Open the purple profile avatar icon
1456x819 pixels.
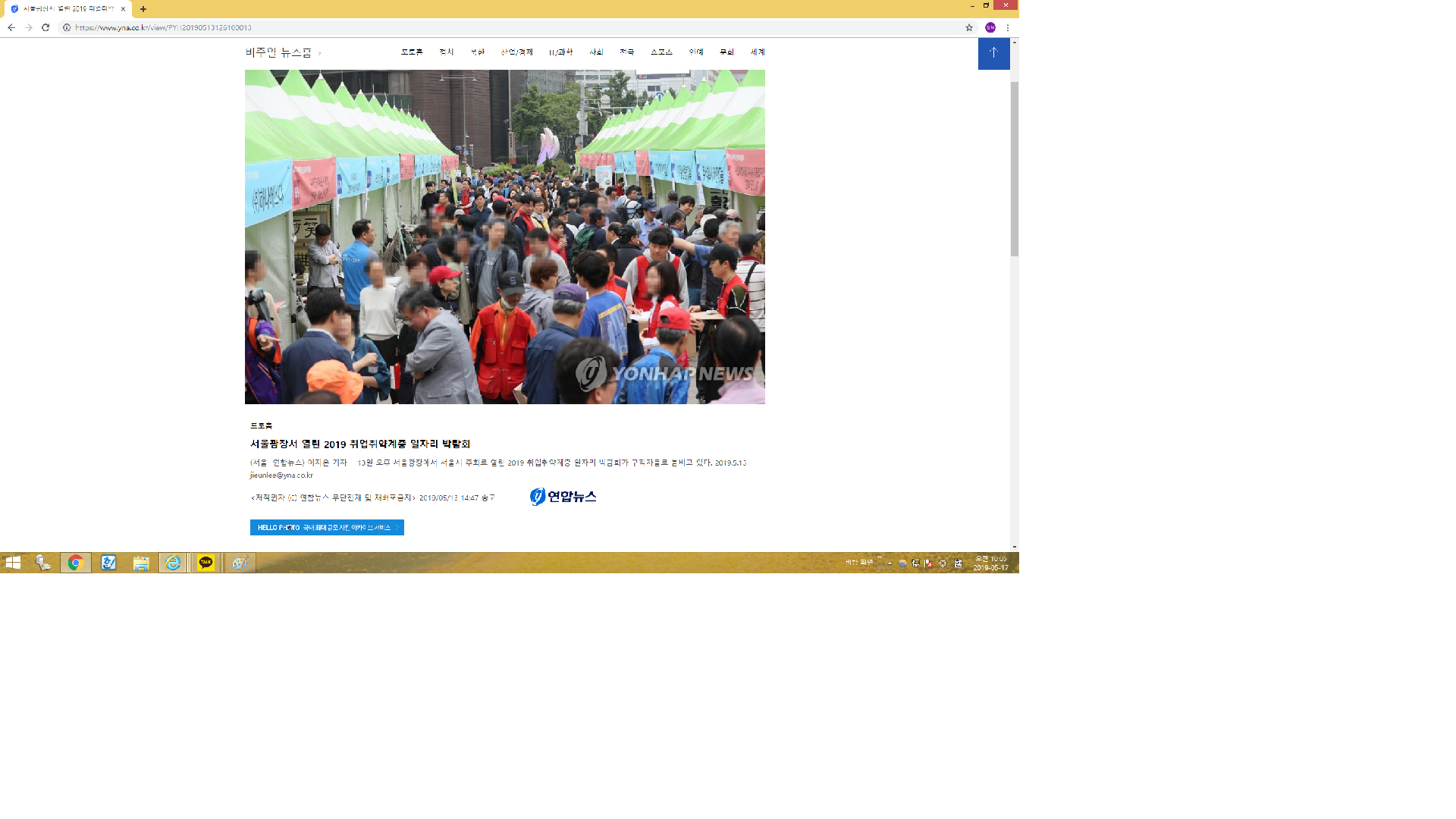tap(990, 27)
